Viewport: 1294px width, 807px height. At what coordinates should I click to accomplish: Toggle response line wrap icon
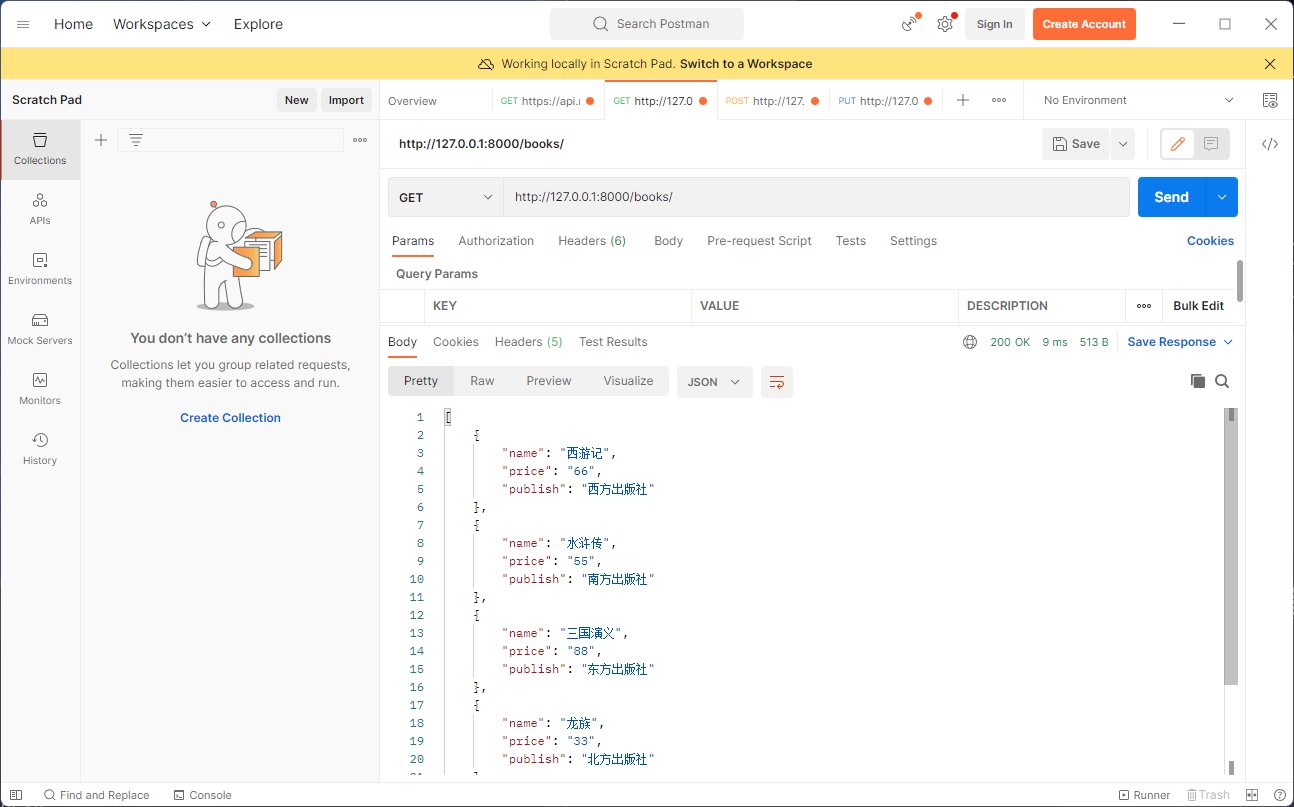coord(777,382)
